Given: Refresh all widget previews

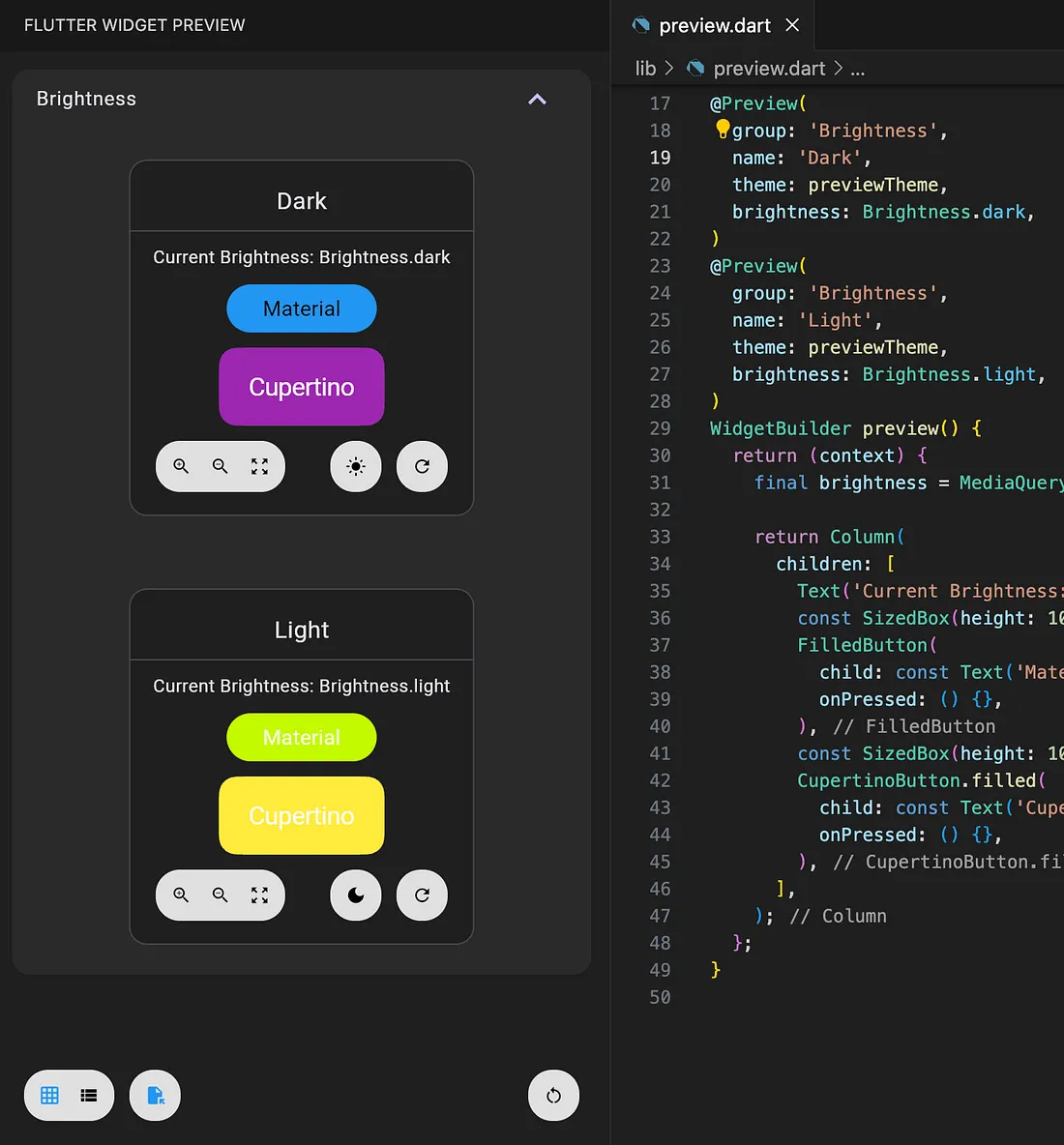Looking at the screenshot, I should tap(552, 1095).
